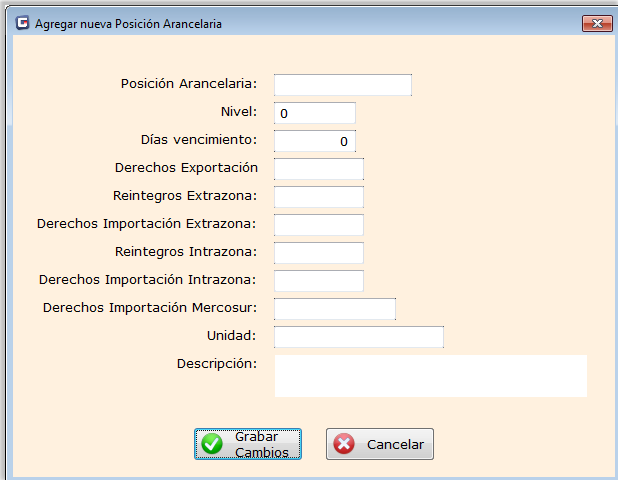The image size is (618, 480).
Task: Click into Derechos Importación Intrazona field
Action: click(x=318, y=281)
